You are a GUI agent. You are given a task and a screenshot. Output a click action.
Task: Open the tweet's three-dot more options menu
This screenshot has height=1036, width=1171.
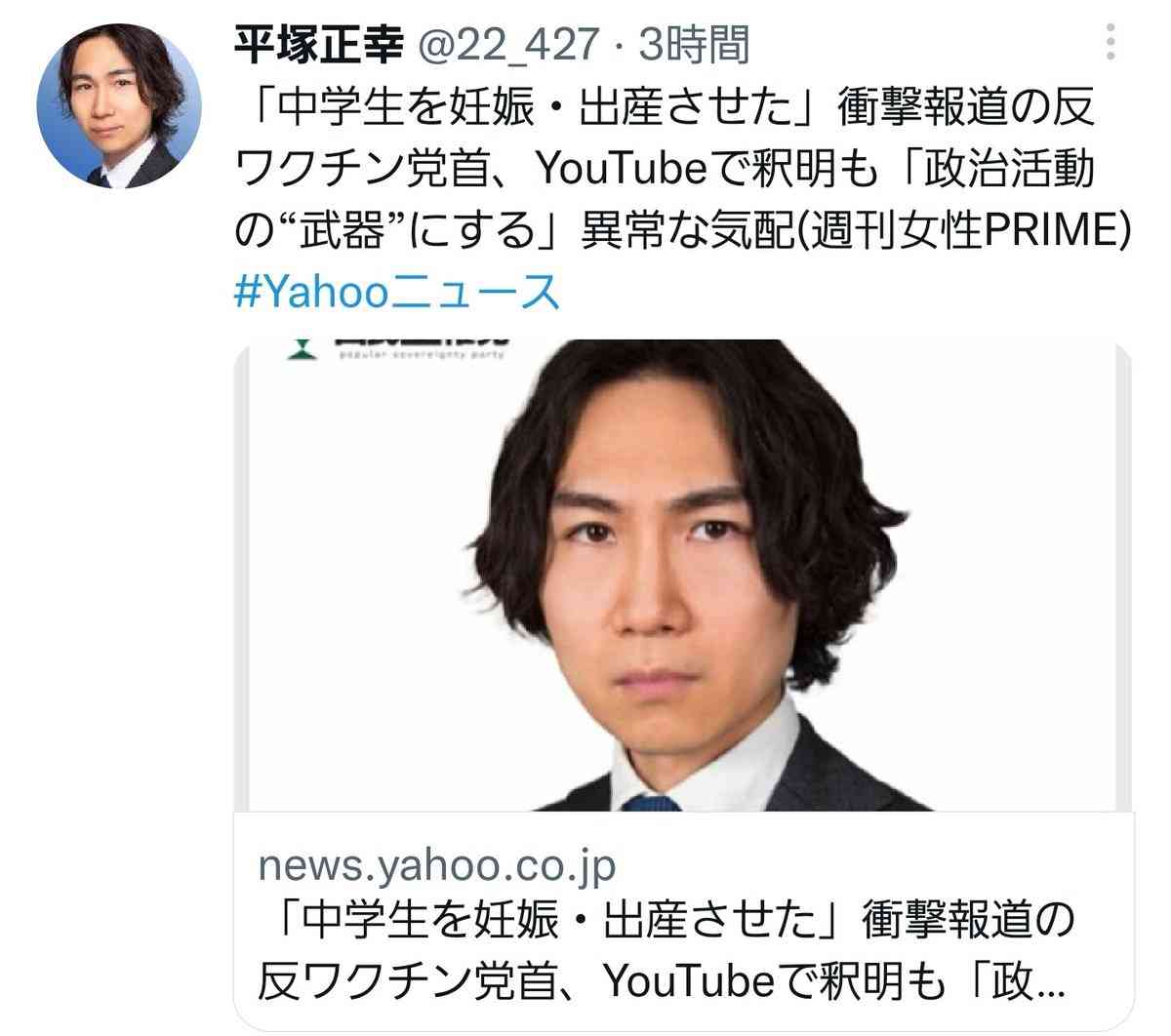(1110, 42)
